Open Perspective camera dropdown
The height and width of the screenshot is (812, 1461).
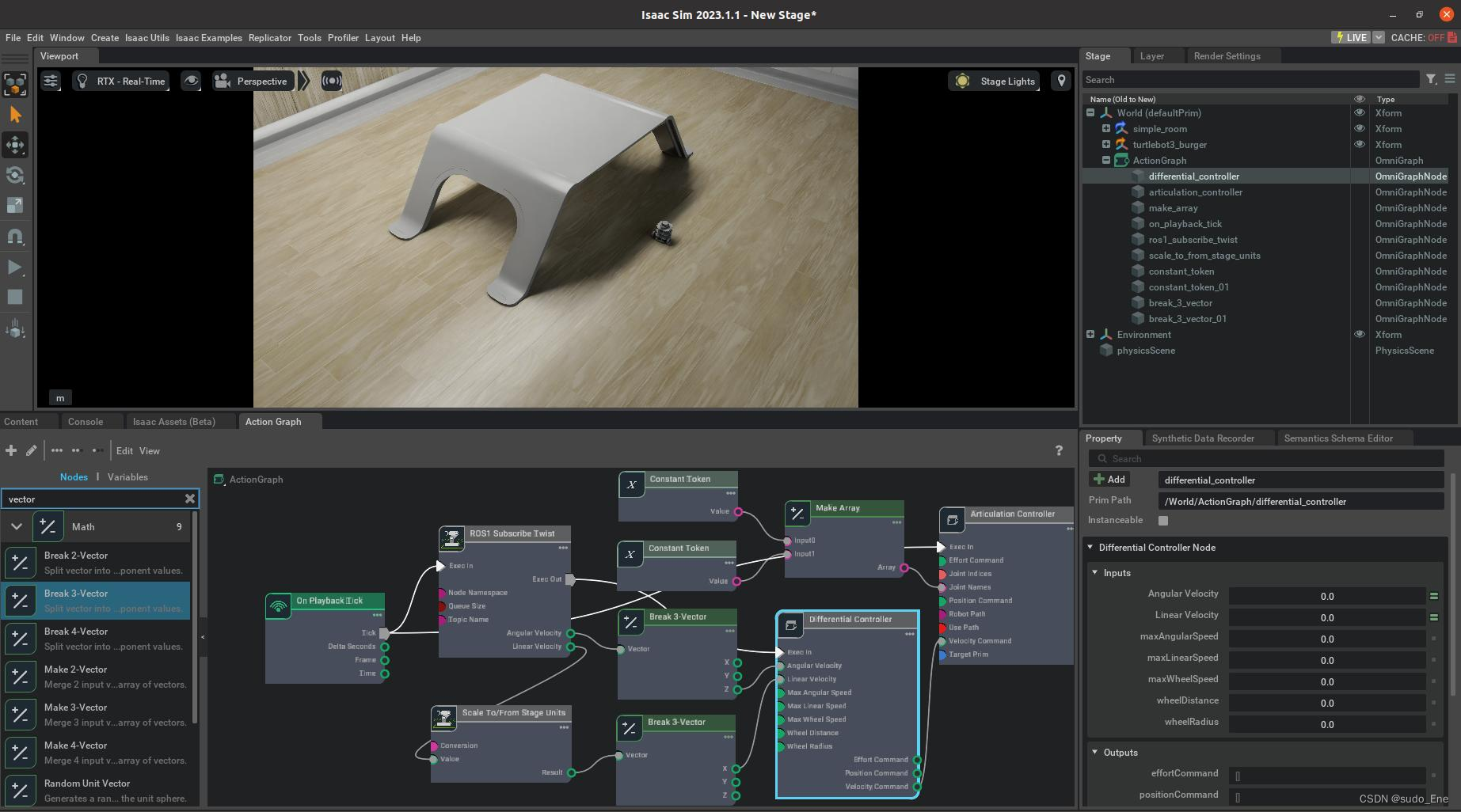[x=252, y=81]
